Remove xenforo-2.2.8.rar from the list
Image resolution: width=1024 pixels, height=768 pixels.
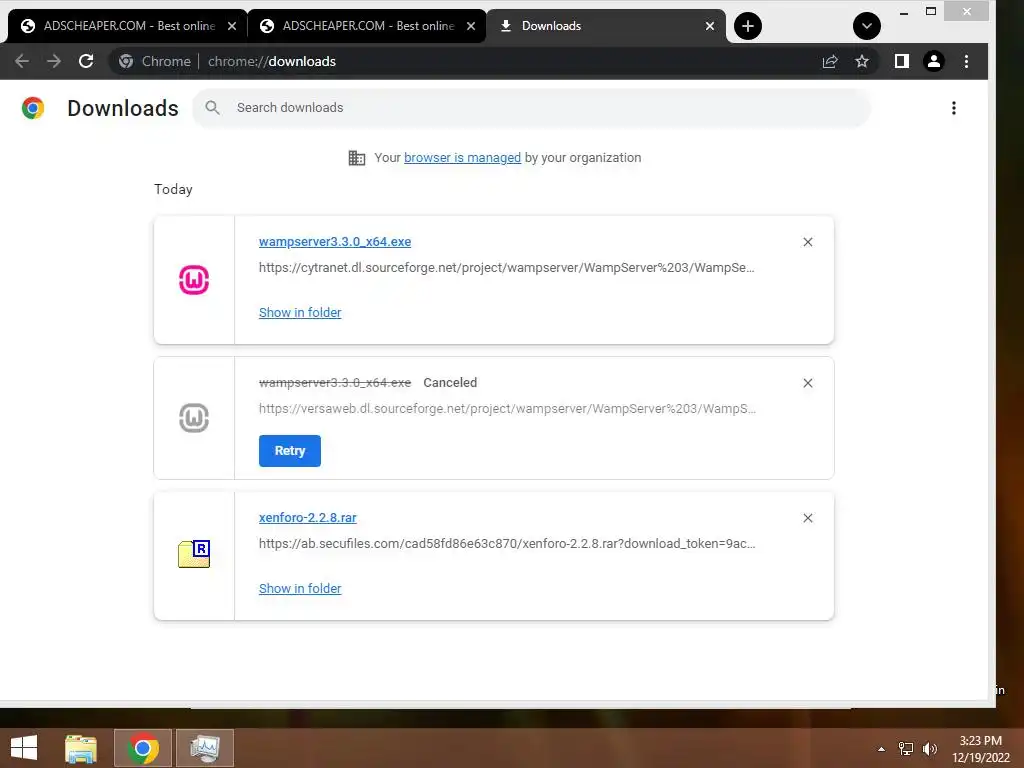pos(808,519)
